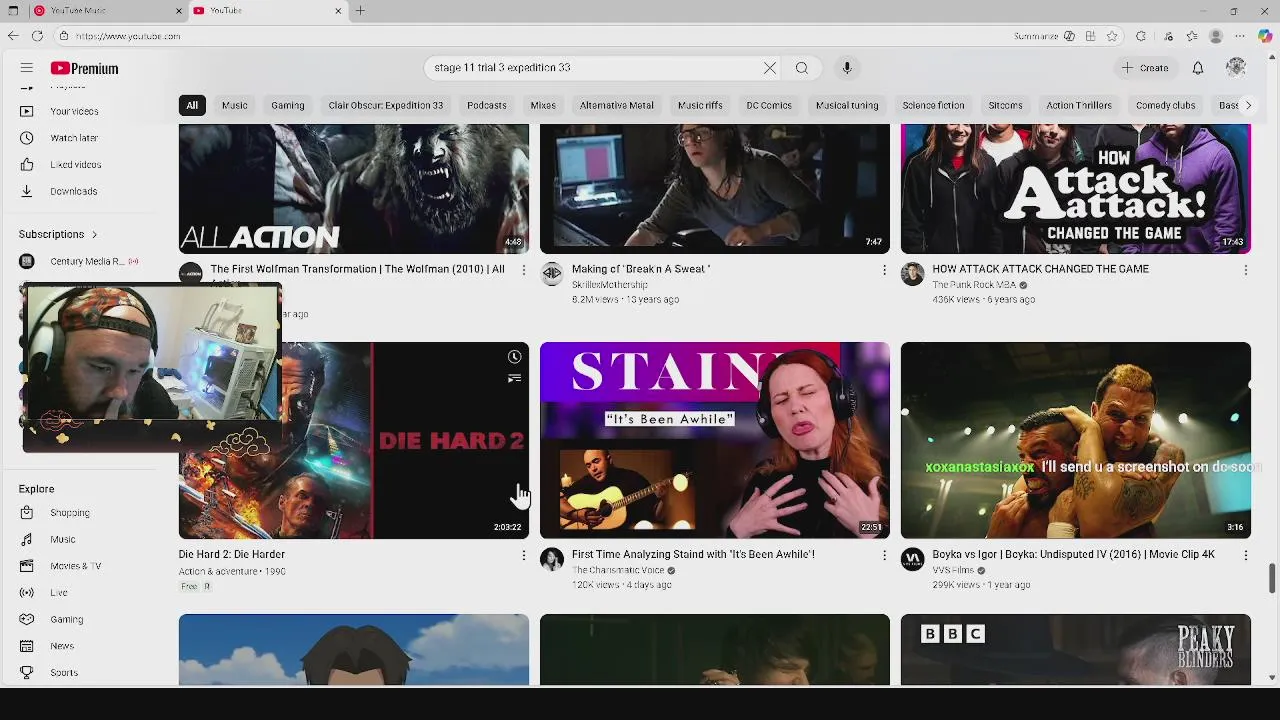This screenshot has width=1280, height=720.
Task: Select the All filter chip
Action: (x=192, y=105)
